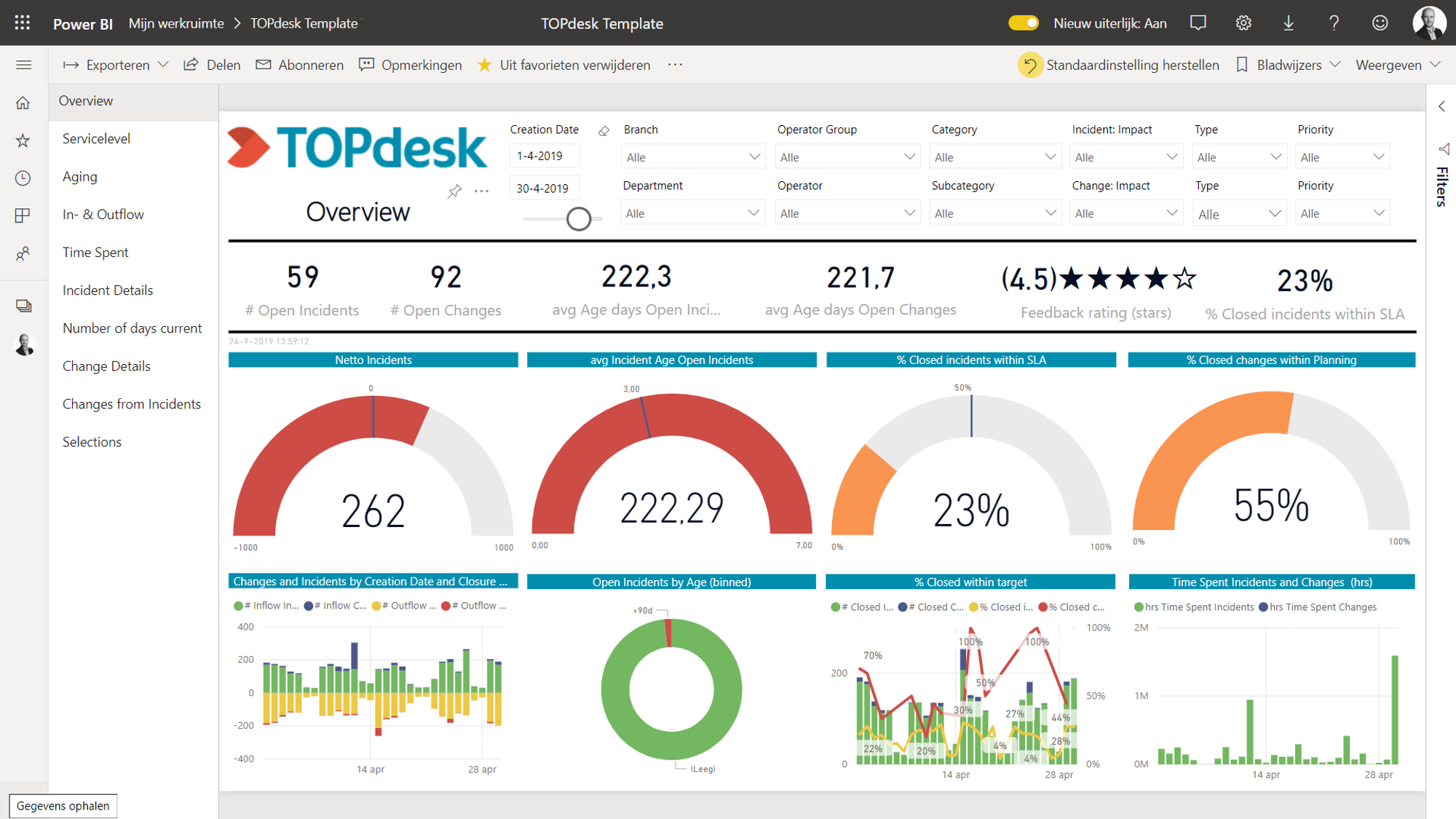Open the Exporteren menu
The height and width of the screenshot is (819, 1456).
click(116, 65)
